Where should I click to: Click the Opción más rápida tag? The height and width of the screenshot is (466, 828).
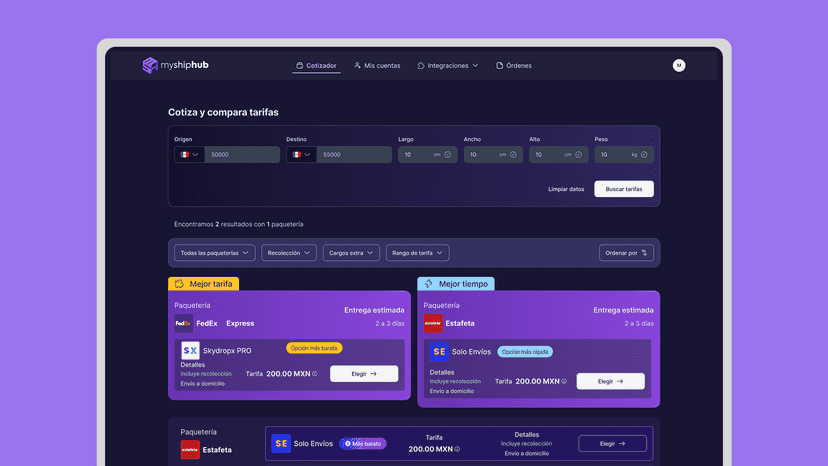(x=525, y=352)
